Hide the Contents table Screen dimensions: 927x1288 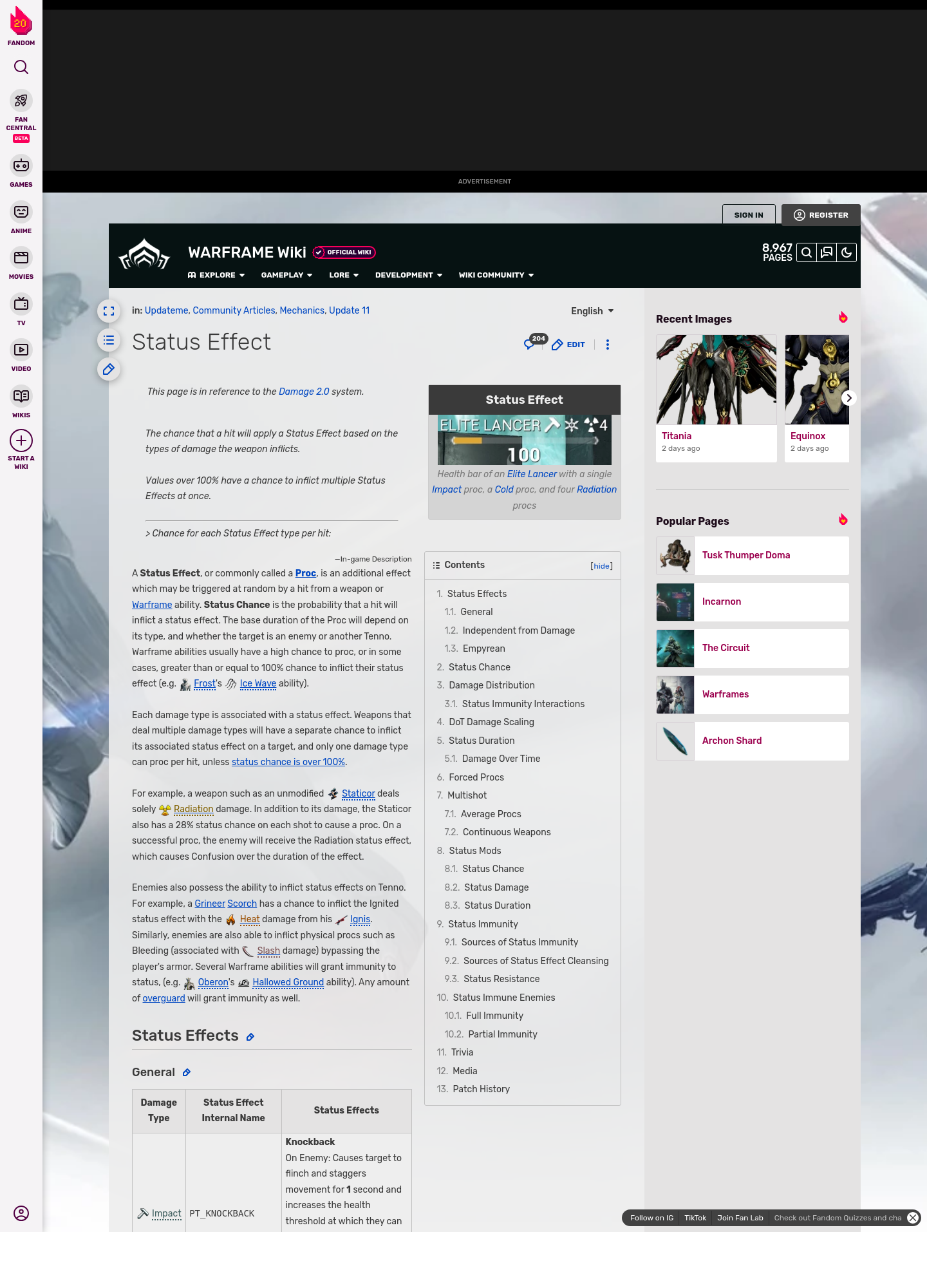(601, 566)
